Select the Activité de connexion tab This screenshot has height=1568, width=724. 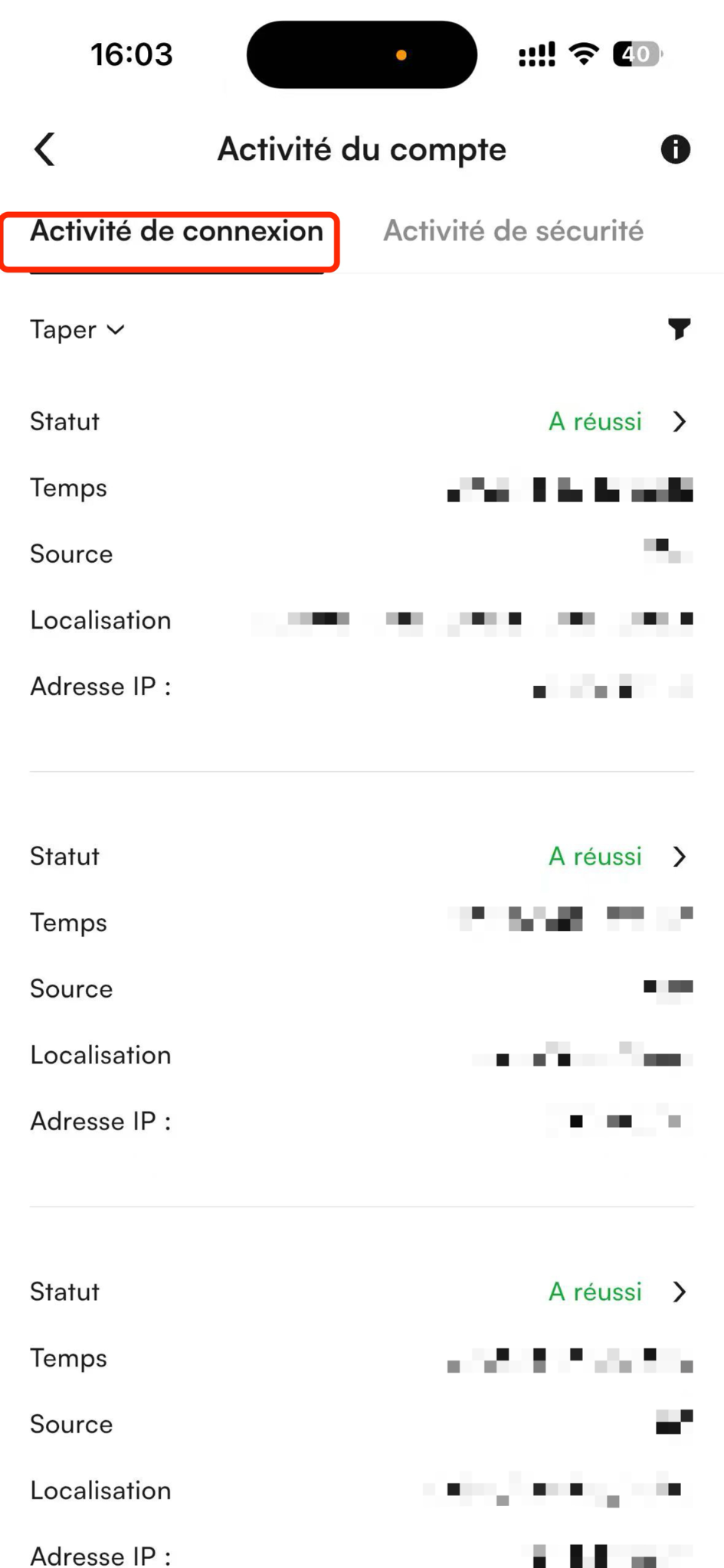(x=177, y=231)
